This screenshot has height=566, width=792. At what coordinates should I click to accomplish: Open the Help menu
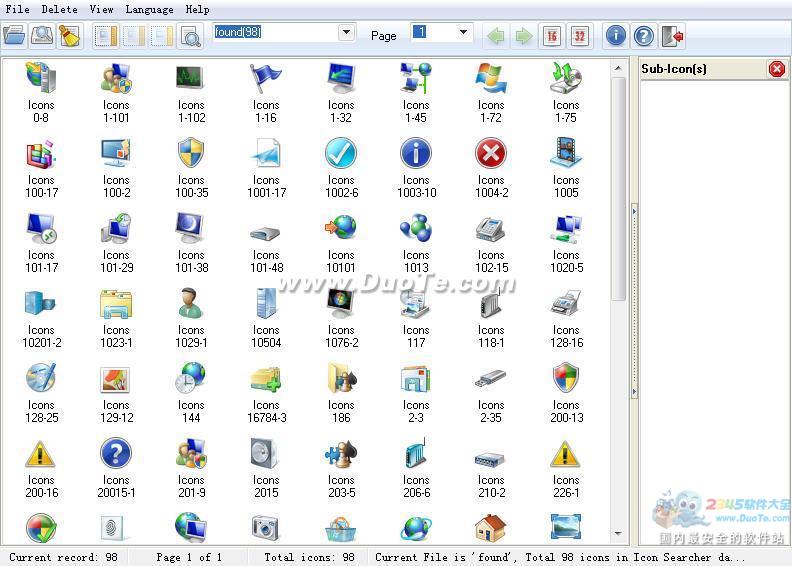[197, 9]
